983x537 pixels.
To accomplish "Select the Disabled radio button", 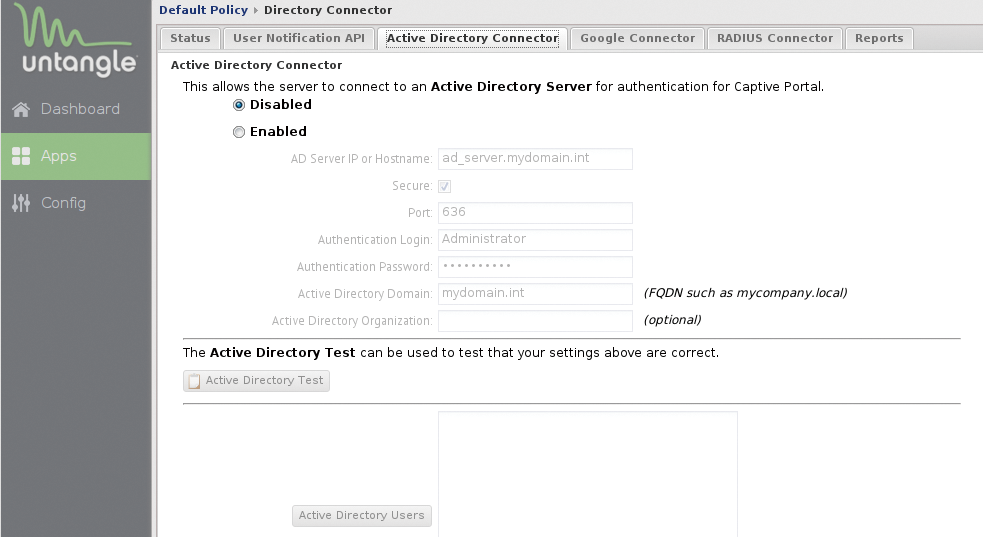I will pos(239,105).
